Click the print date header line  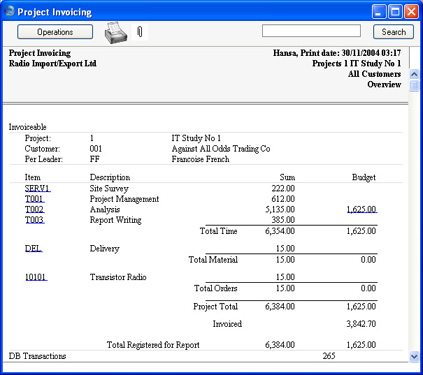tap(337, 53)
